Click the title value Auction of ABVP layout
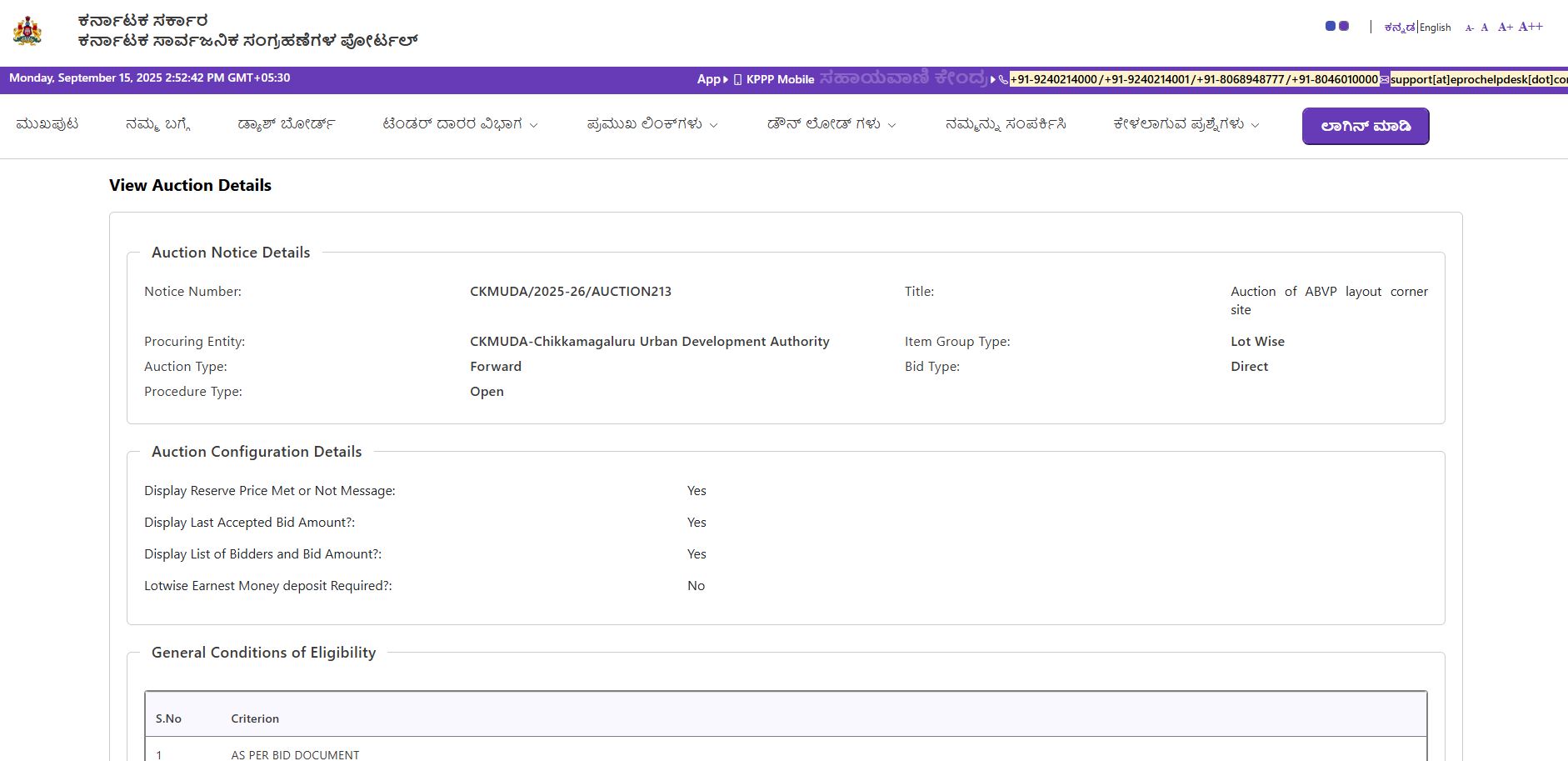Viewport: 1568px width, 761px height. [x=1329, y=301]
